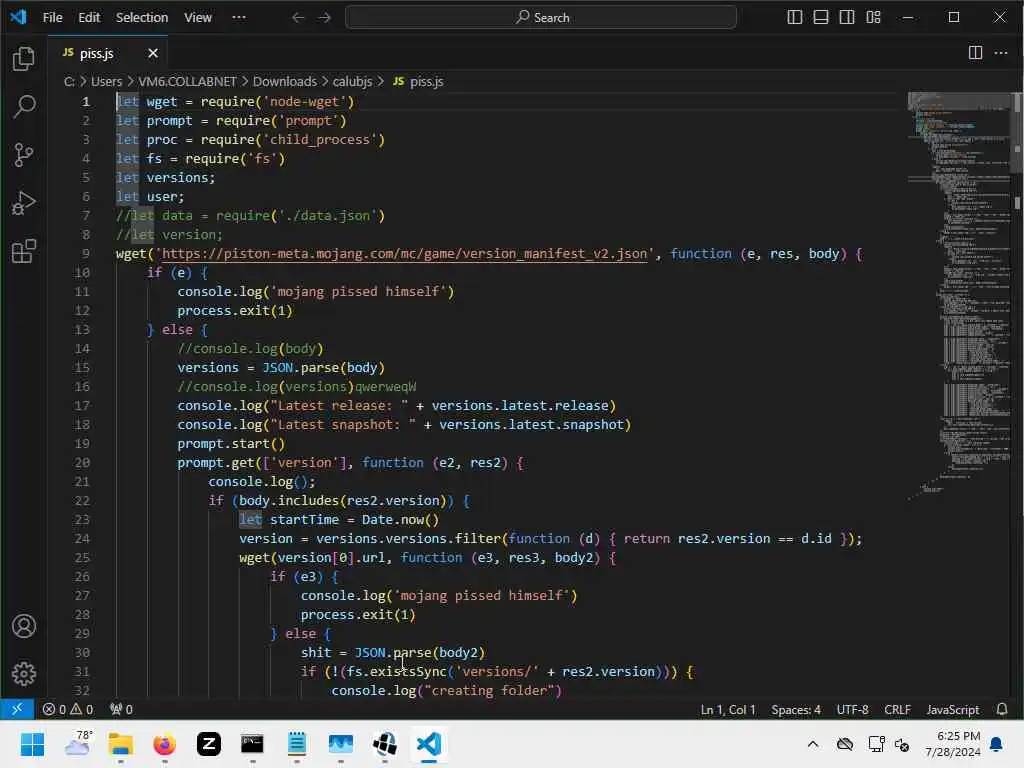
Task: Go forward with the right arrow
Action: pyautogui.click(x=325, y=18)
